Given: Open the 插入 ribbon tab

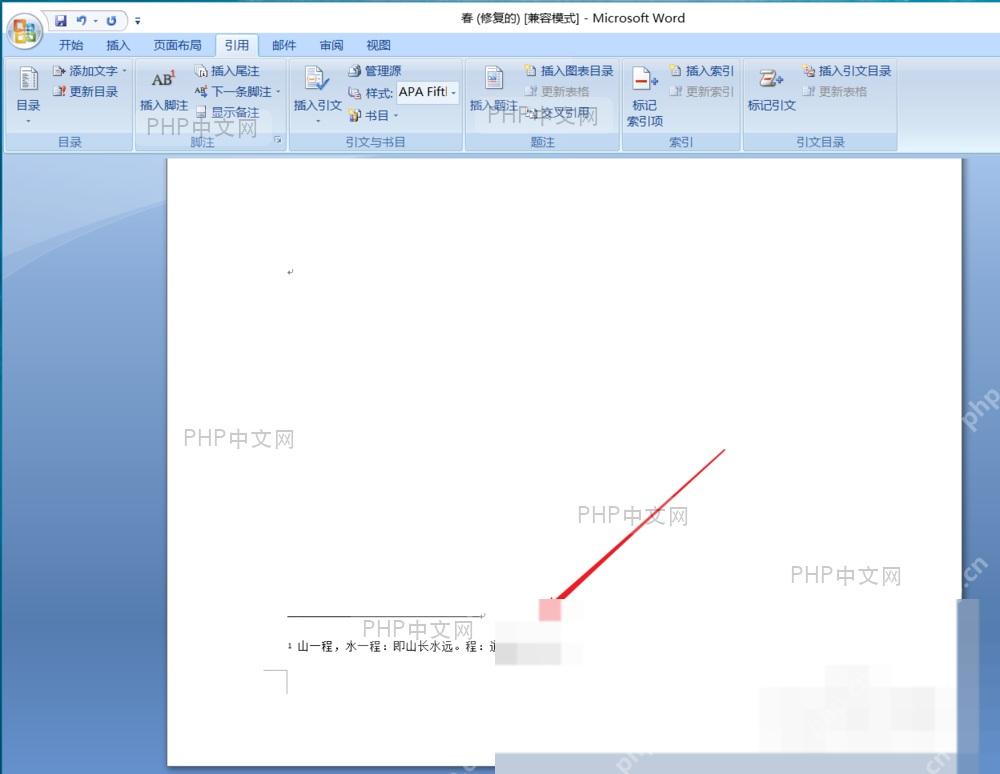Looking at the screenshot, I should (x=118, y=45).
